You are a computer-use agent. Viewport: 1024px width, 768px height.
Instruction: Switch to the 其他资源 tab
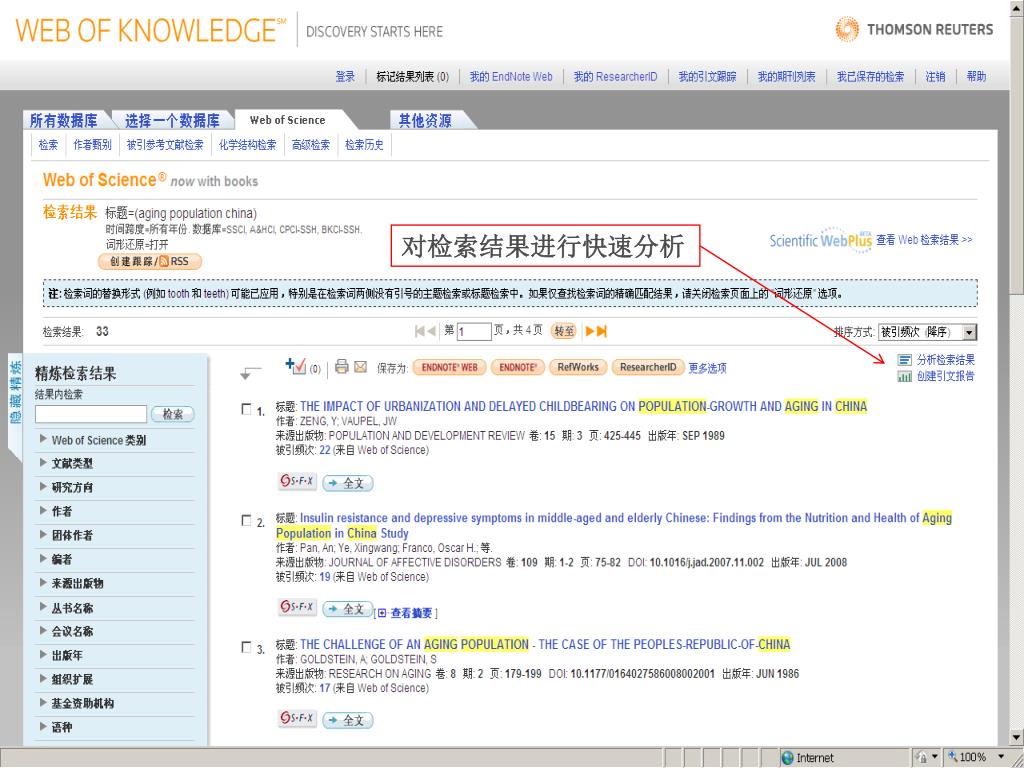pos(425,120)
